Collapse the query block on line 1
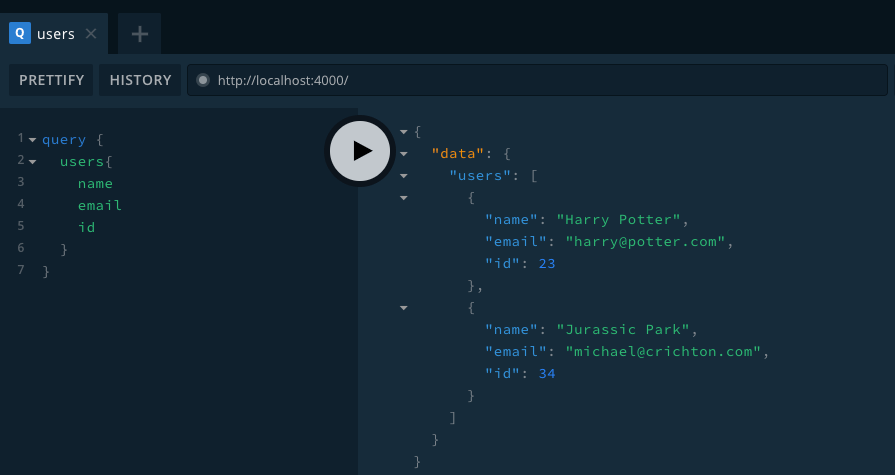This screenshot has height=475, width=895. click(x=32, y=140)
